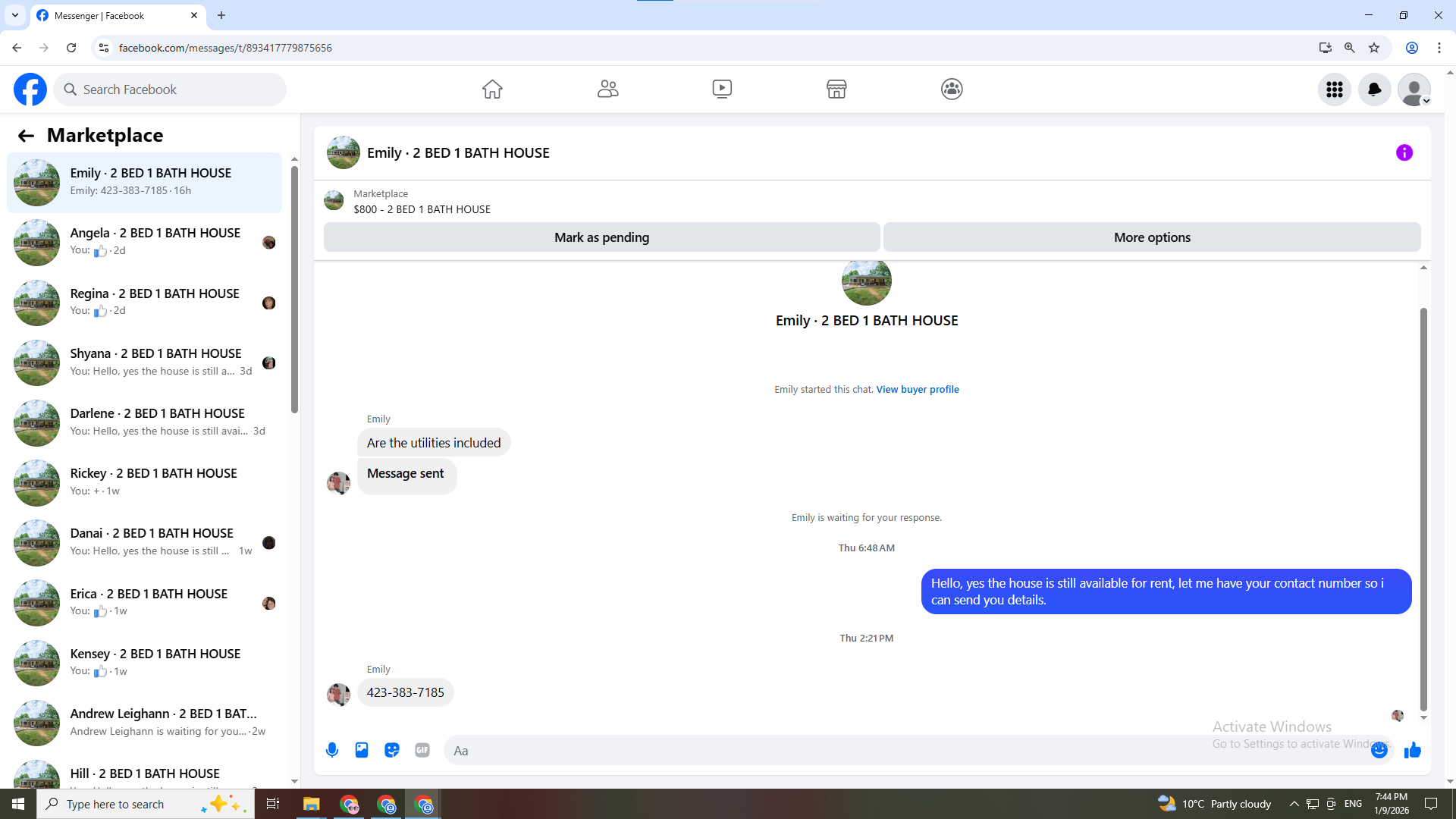Click the voice clip microphone icon

point(332,750)
